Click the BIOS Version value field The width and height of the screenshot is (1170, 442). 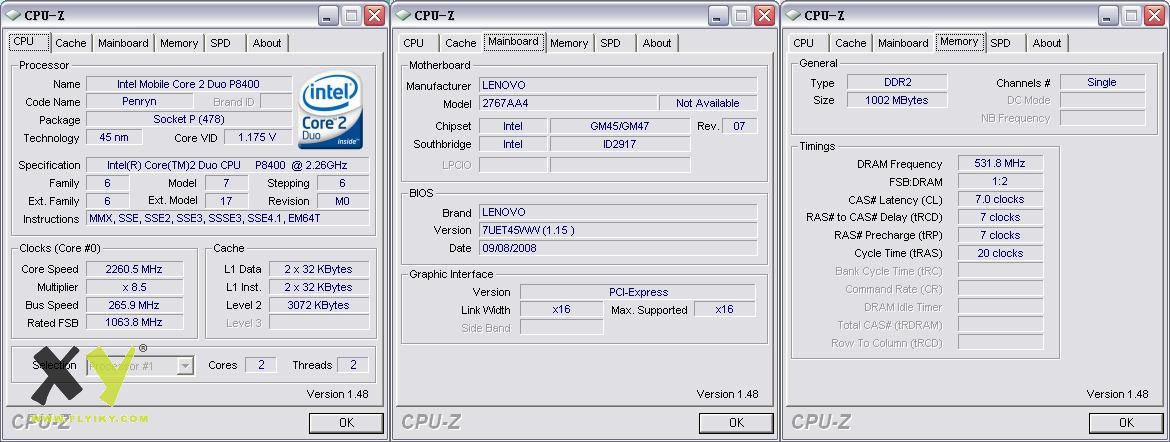[617, 230]
